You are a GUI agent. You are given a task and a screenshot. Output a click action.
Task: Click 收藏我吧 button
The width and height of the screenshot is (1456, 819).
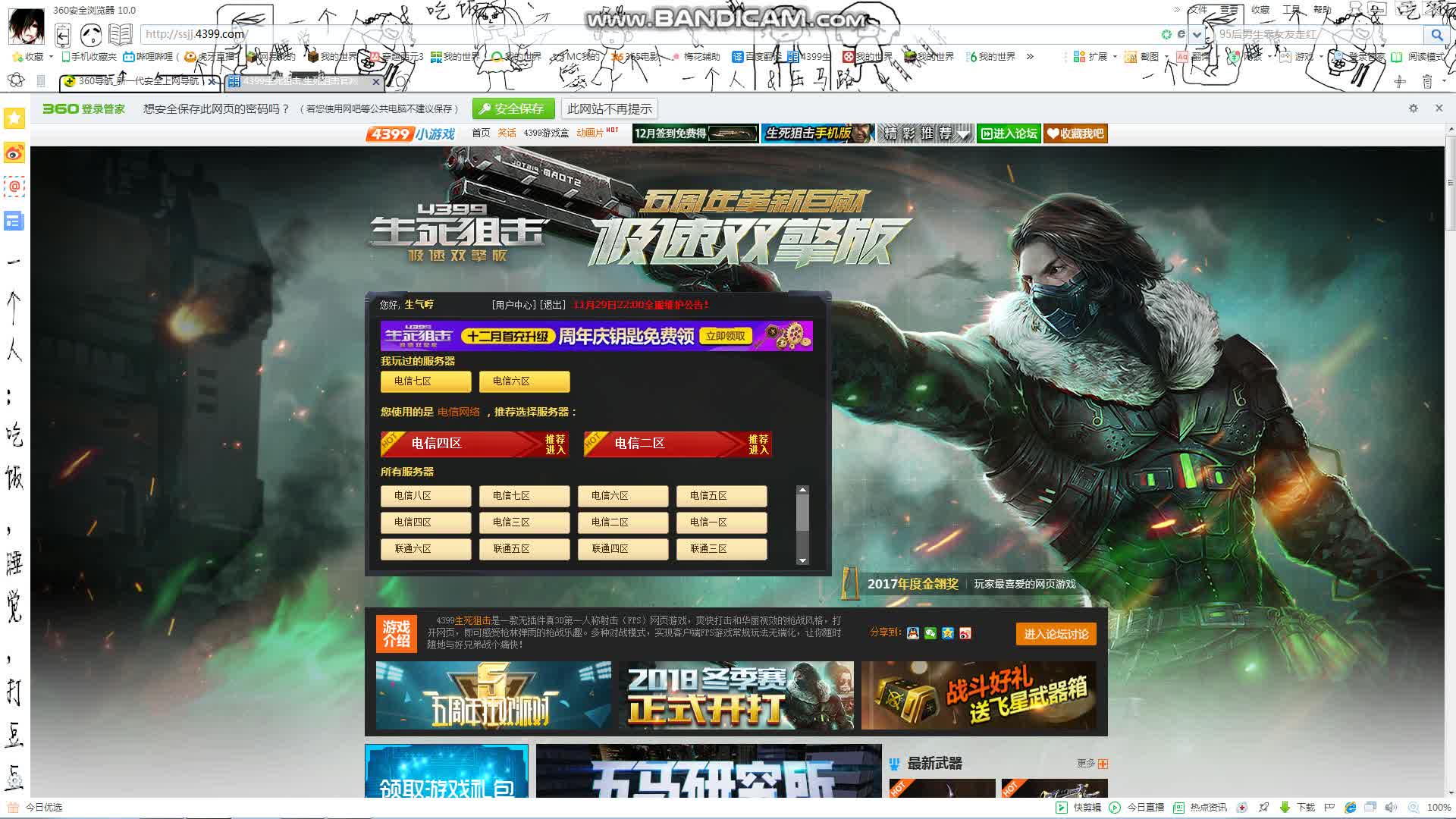point(1075,133)
